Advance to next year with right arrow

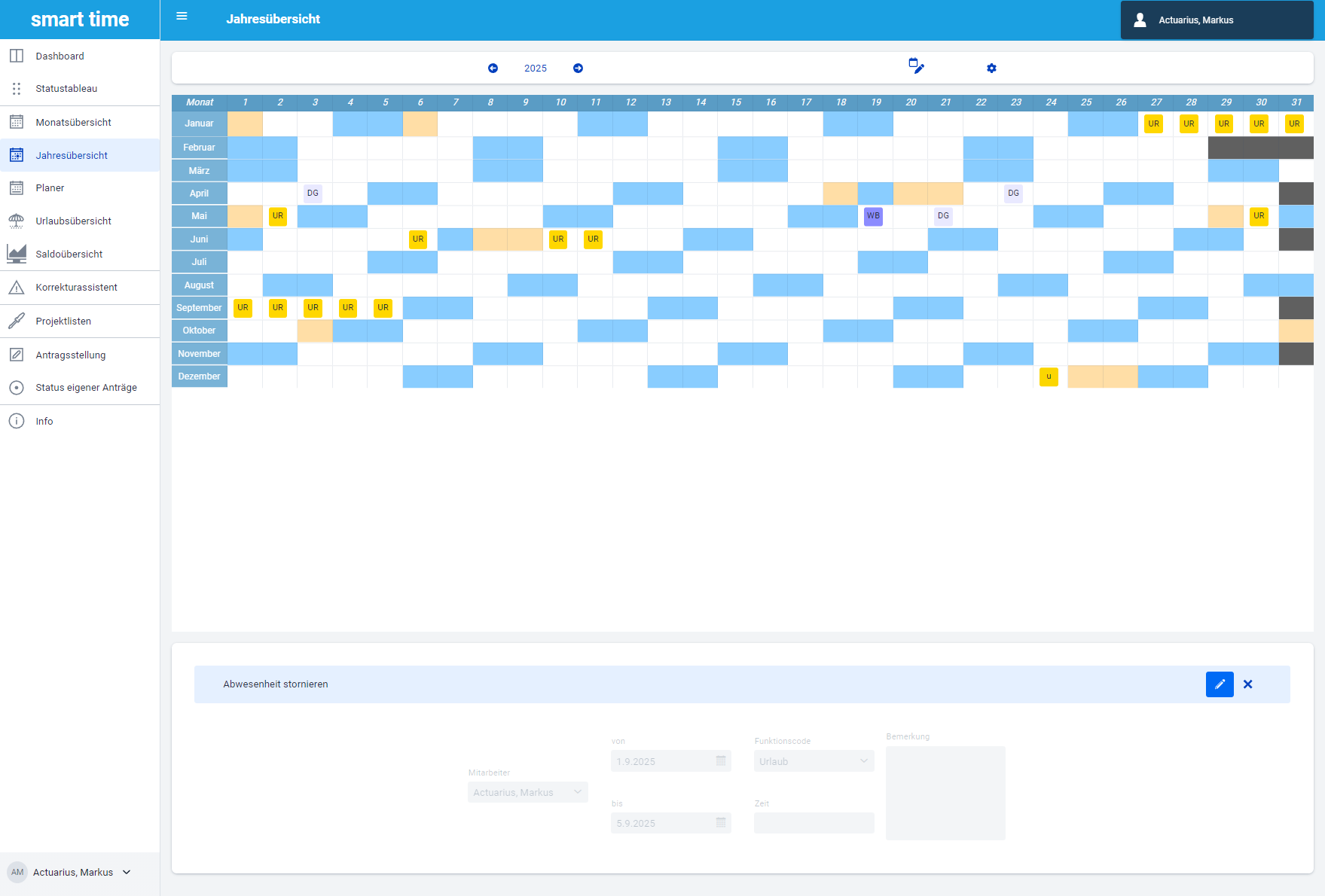click(578, 69)
